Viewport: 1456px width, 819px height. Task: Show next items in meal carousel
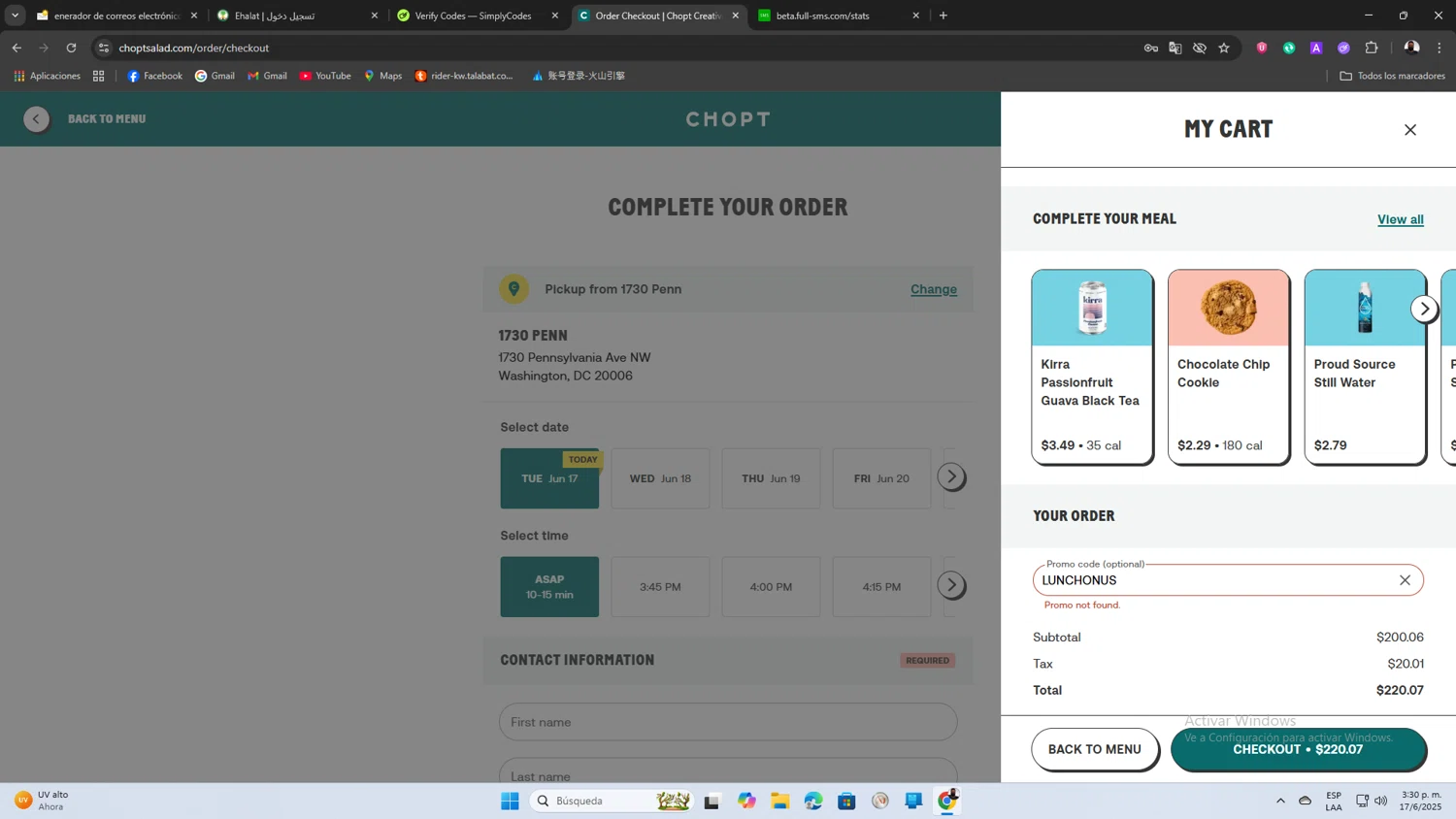pos(1424,309)
